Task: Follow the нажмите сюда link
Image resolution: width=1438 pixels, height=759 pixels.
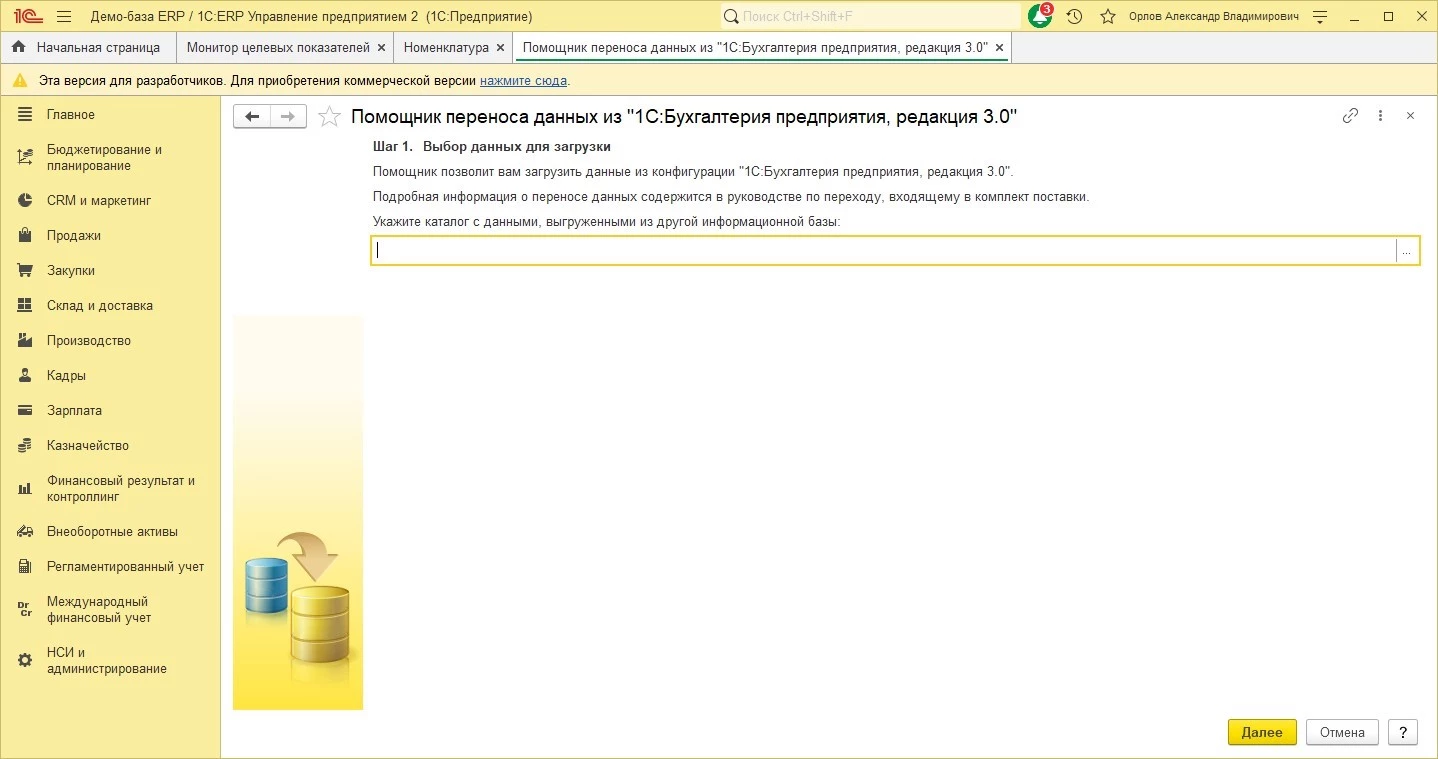Action: 523,80
